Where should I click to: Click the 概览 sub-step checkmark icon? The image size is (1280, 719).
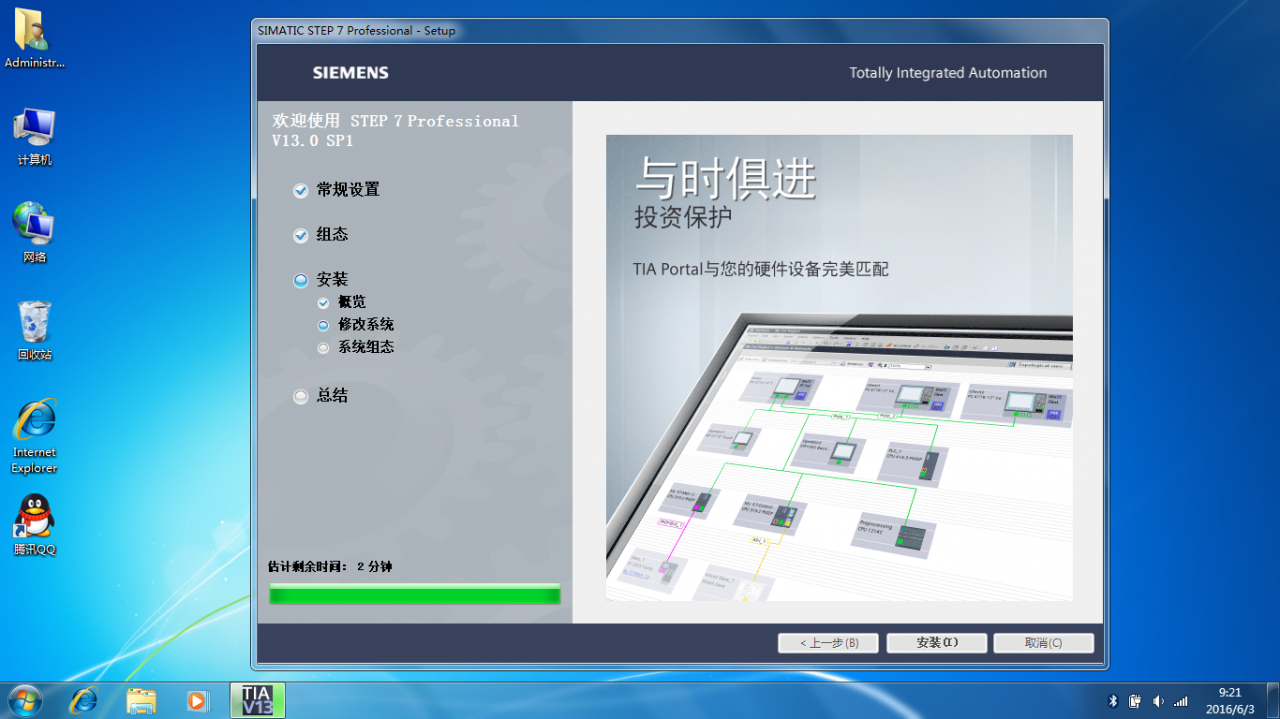(323, 303)
